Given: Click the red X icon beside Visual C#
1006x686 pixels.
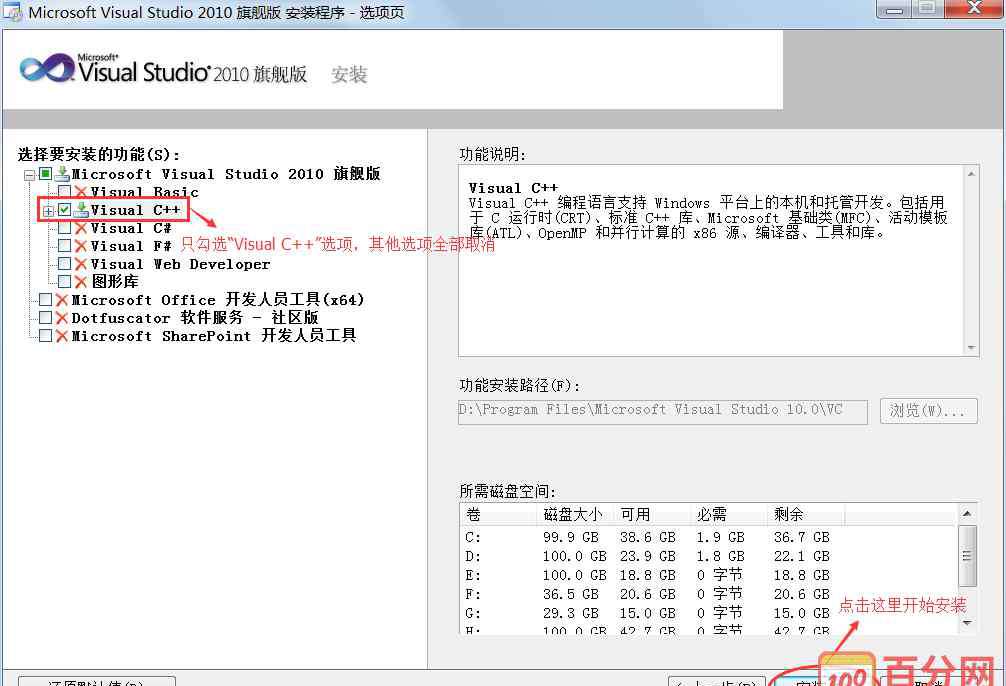Looking at the screenshot, I should pos(81,228).
